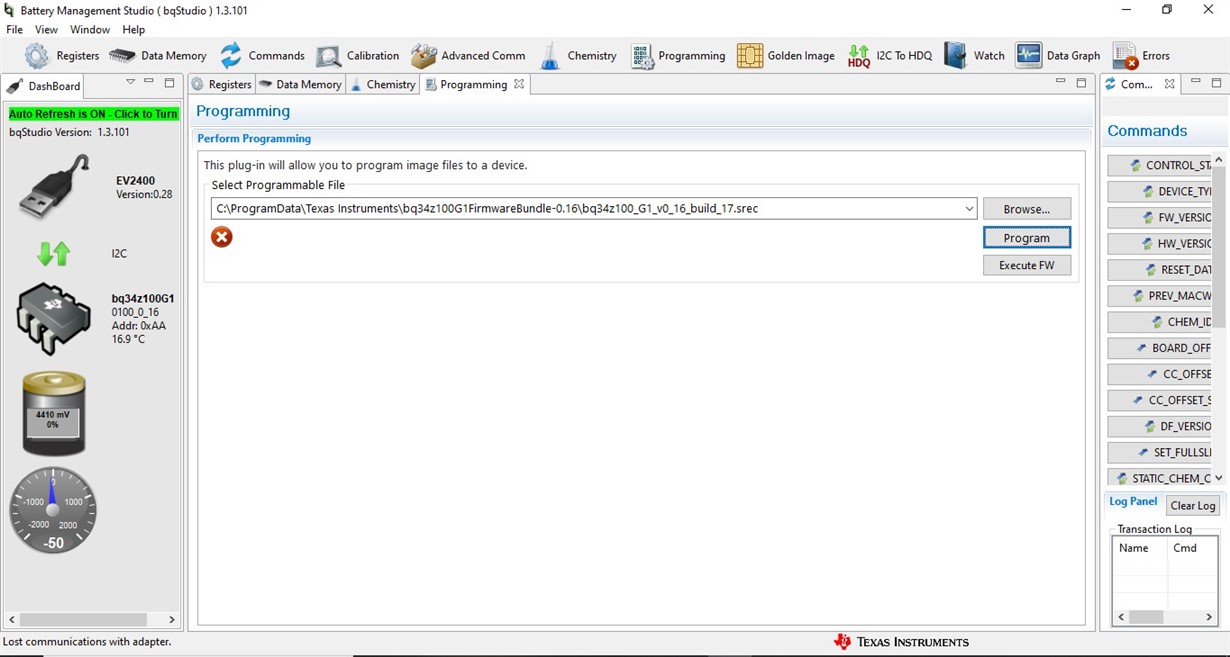1230x657 pixels.
Task: Switch to the Chemistry tab
Action: tap(382, 84)
